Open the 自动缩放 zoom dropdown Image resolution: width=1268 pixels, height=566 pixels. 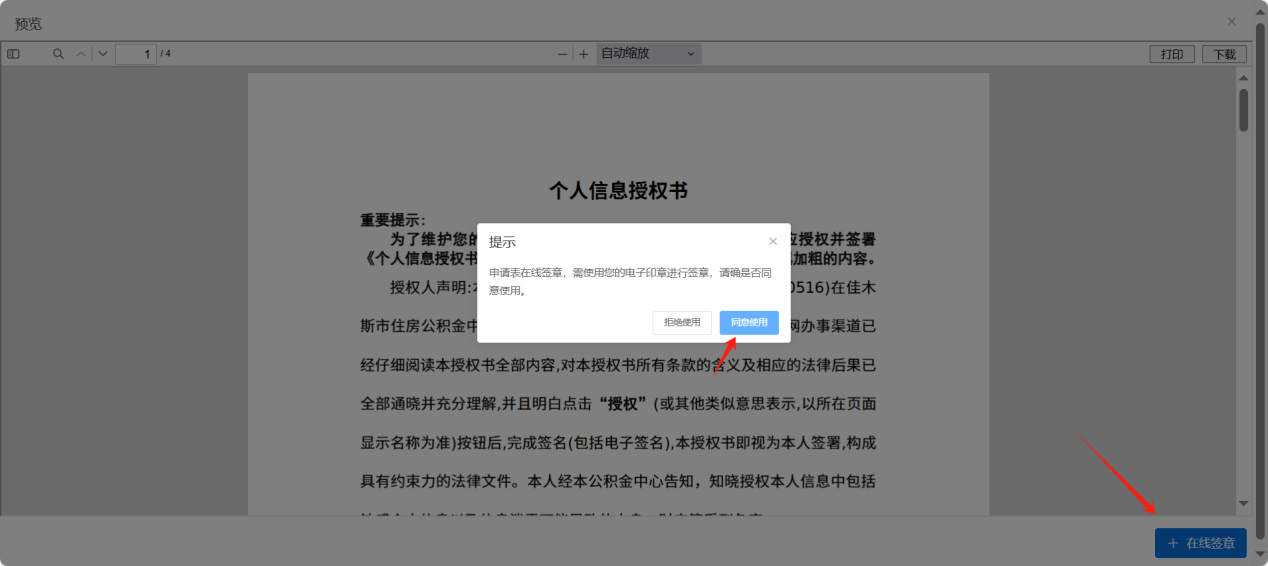[x=649, y=54]
